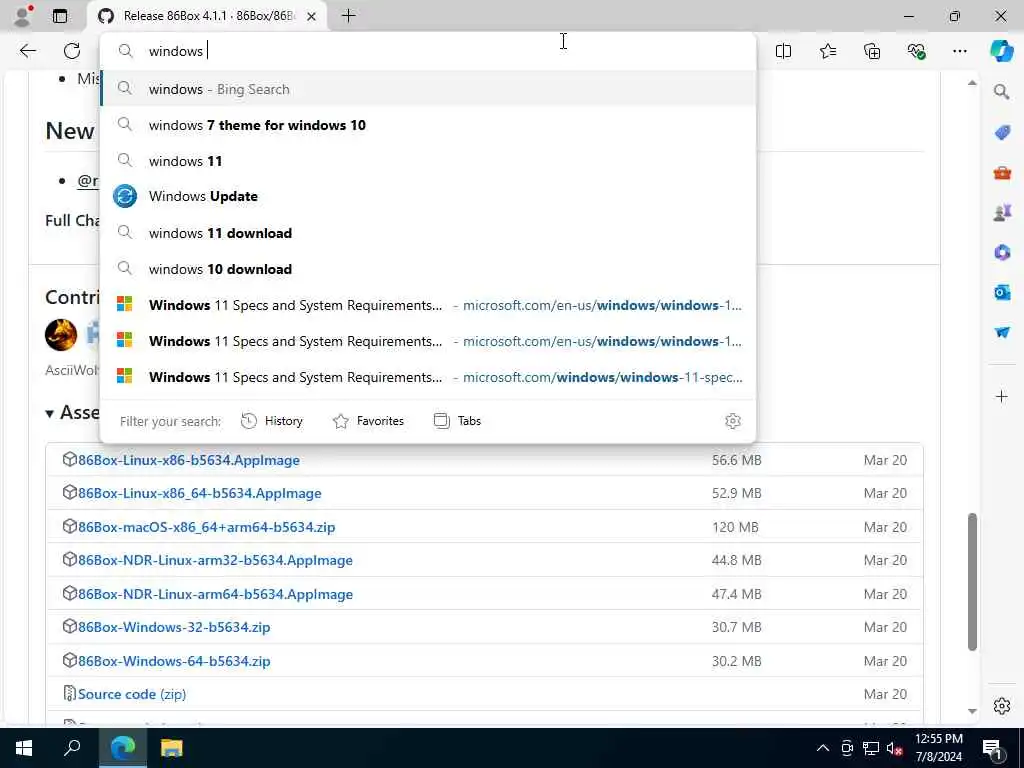The image size is (1024, 768).
Task: Click the AsciiWolf contributor avatar
Action: 61,335
